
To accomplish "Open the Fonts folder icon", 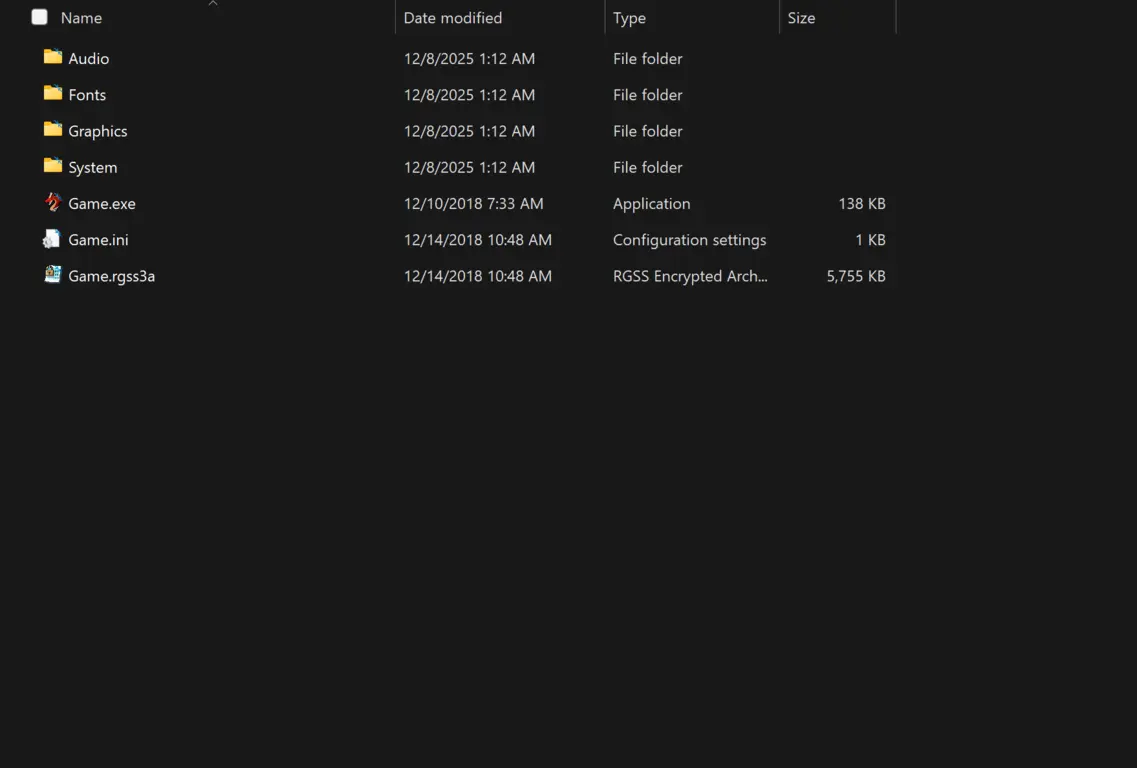I will (53, 94).
